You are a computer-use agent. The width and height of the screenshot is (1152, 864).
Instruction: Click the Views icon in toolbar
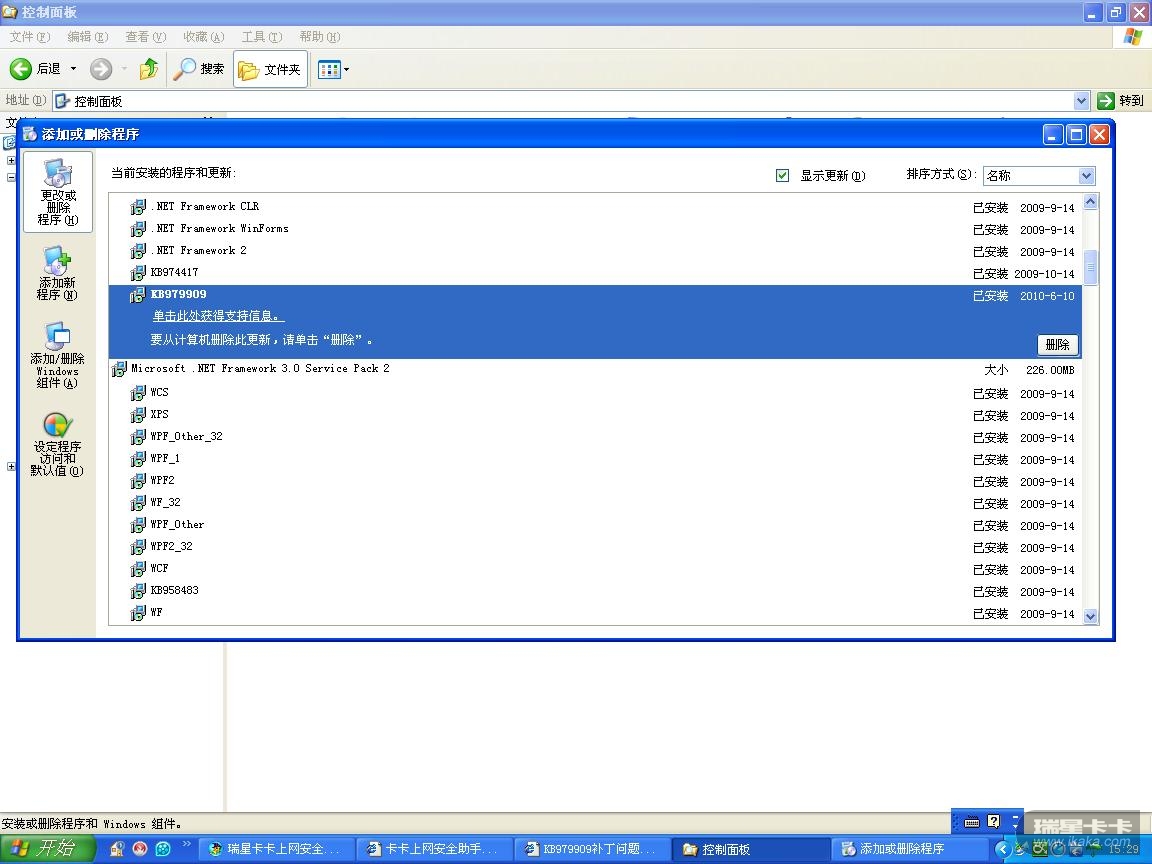328,70
